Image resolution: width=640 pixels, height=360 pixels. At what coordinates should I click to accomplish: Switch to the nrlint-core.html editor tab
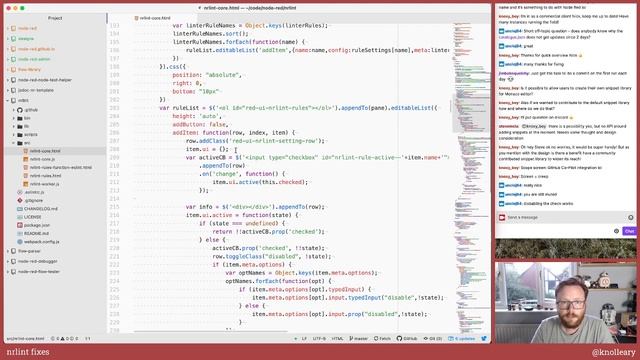click(153, 18)
